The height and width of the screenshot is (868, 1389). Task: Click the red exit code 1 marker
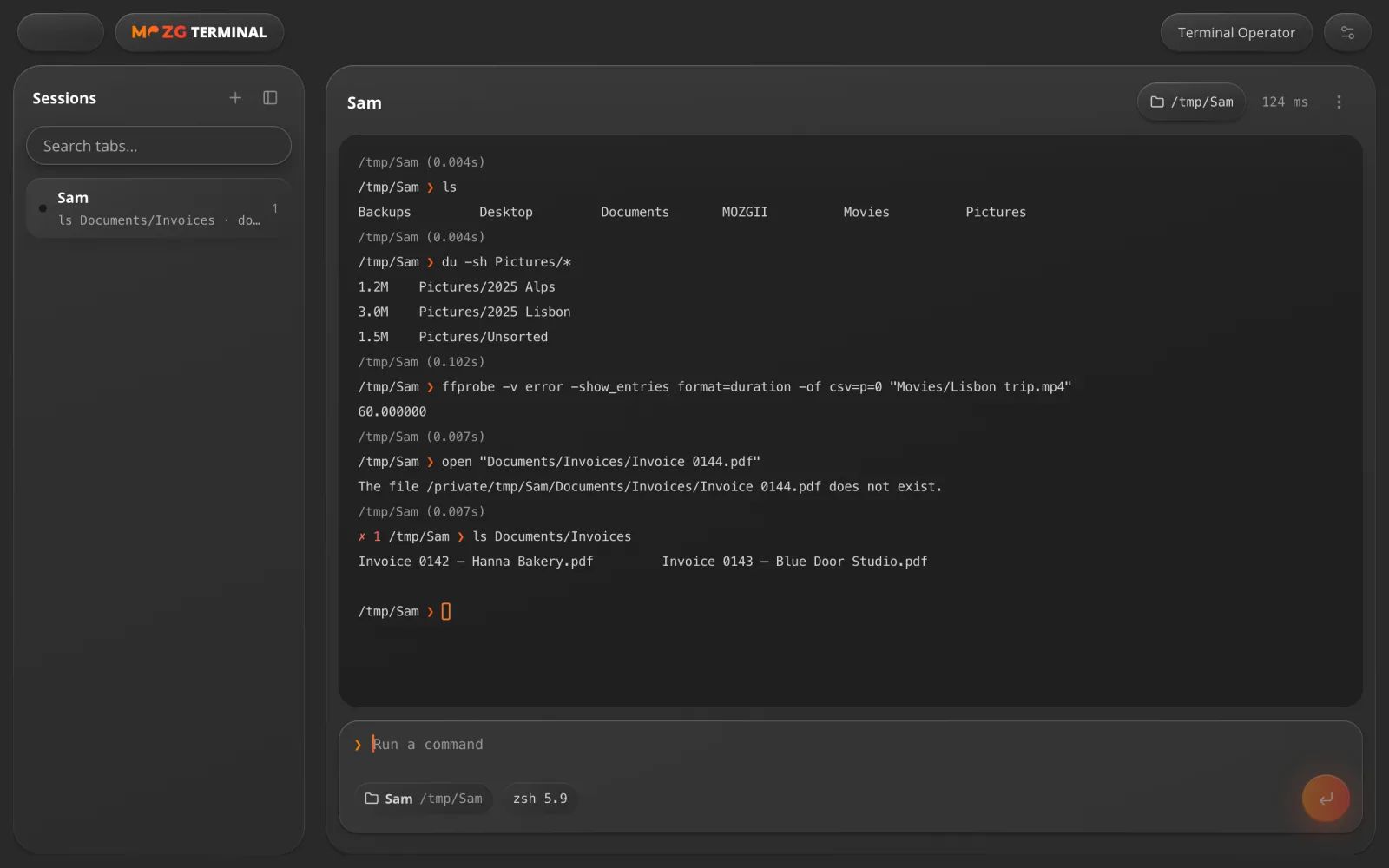coord(370,536)
